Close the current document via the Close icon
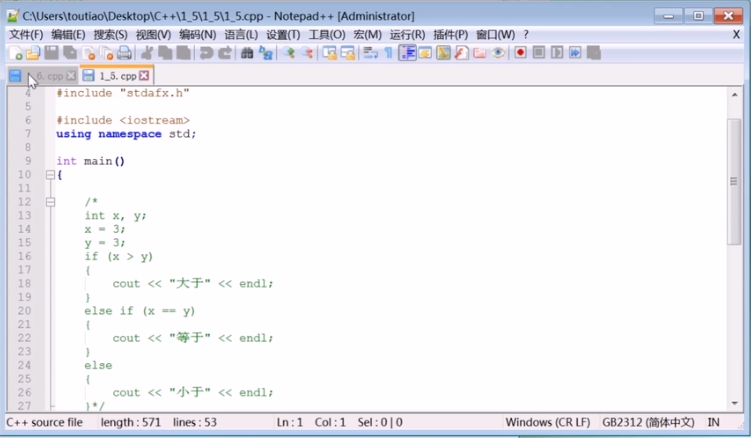The width and height of the screenshot is (751, 438). point(89,53)
